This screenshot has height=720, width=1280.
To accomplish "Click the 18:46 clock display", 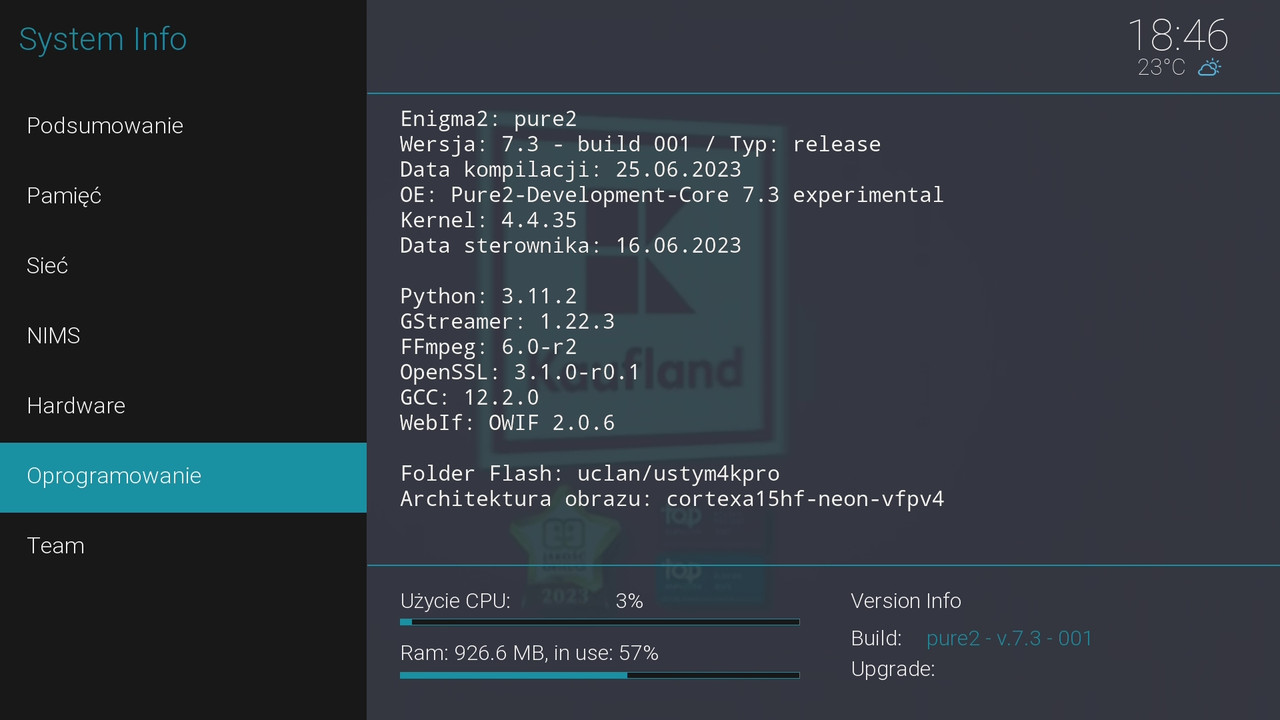I will (x=1178, y=36).
